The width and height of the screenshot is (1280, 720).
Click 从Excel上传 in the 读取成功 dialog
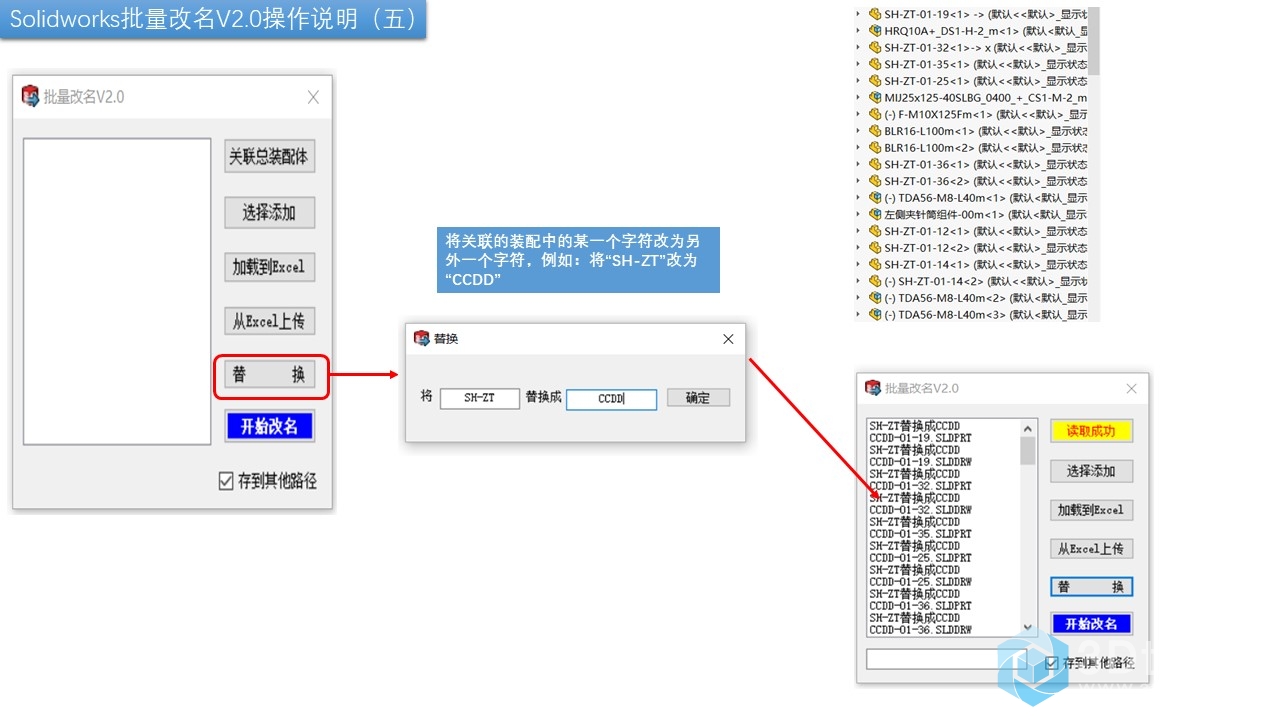(1091, 549)
